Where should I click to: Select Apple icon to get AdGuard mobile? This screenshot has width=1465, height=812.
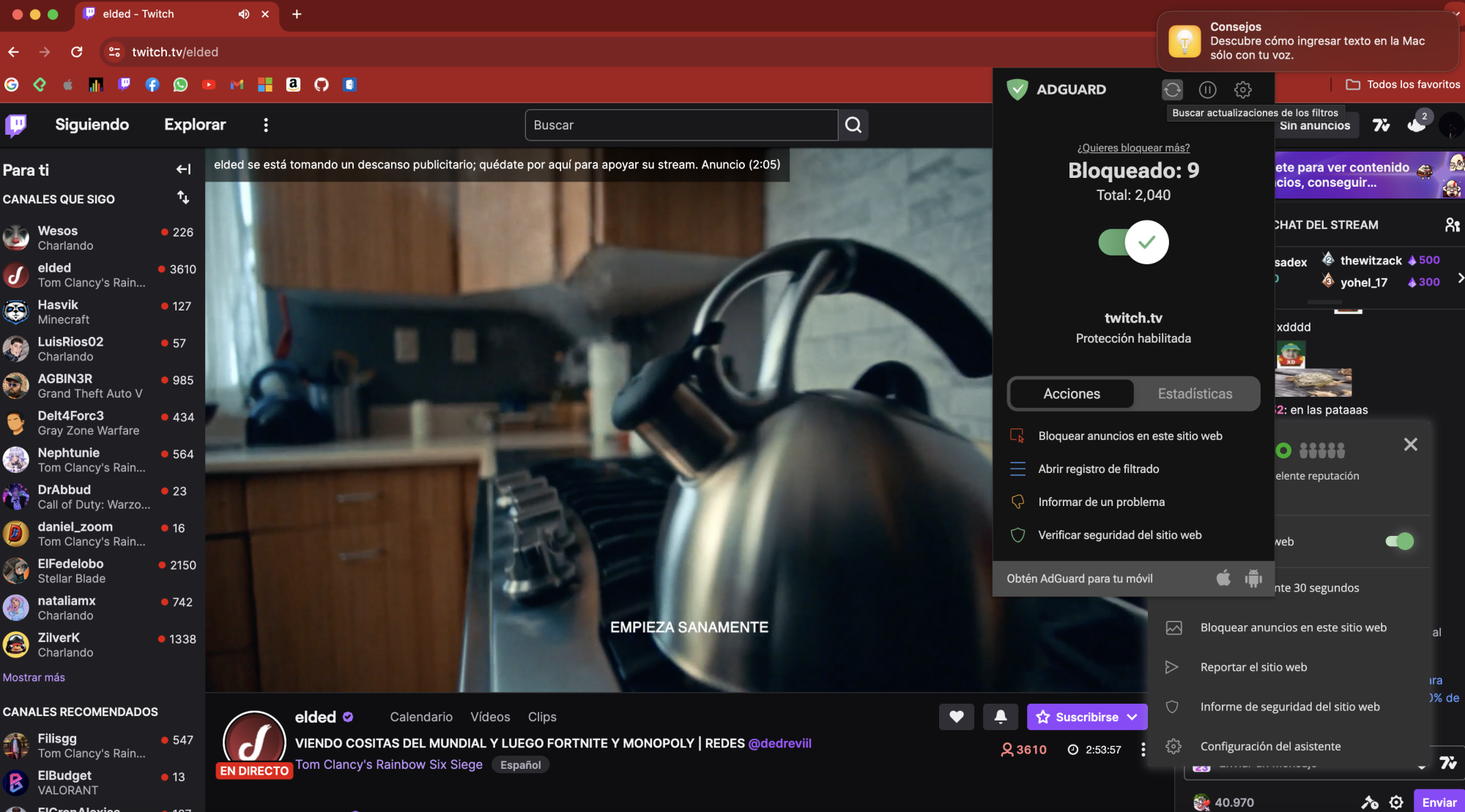pos(1222,578)
